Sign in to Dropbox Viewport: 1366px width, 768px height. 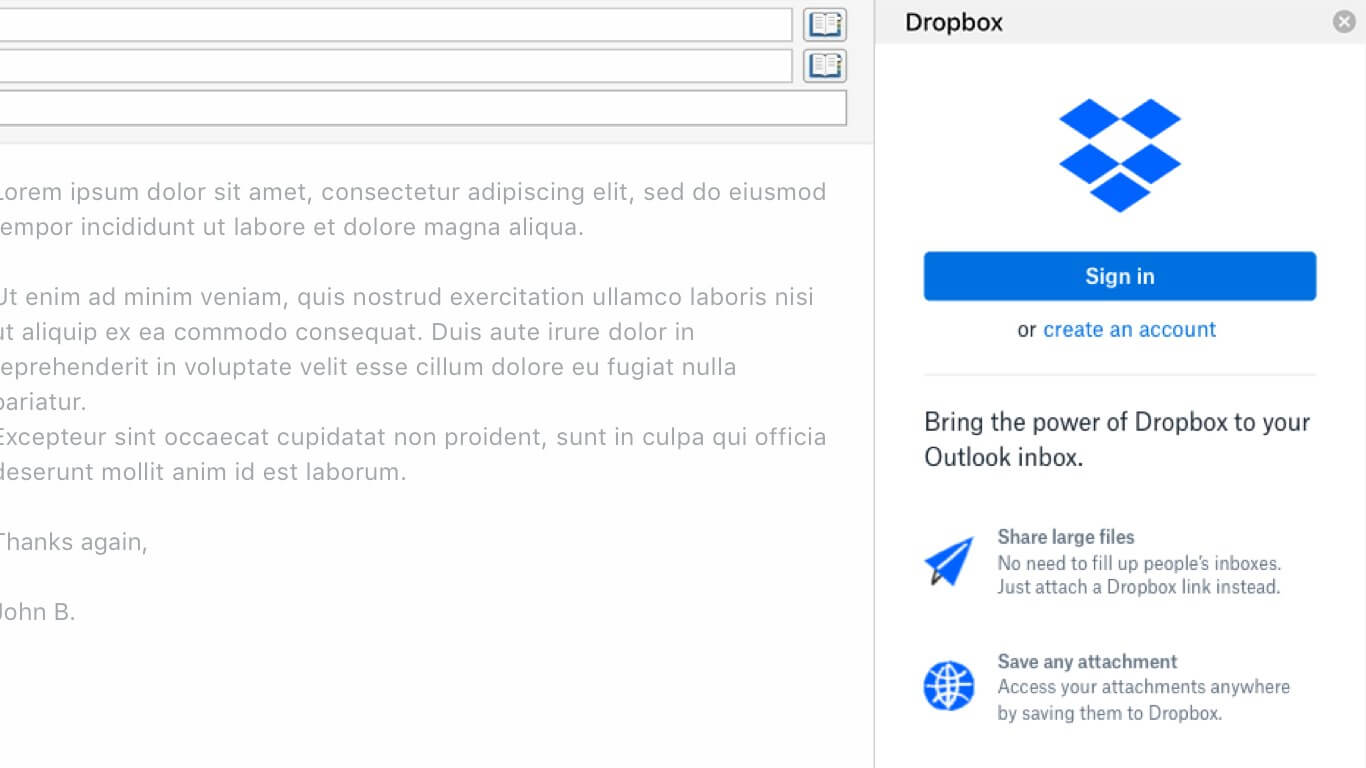point(1120,276)
